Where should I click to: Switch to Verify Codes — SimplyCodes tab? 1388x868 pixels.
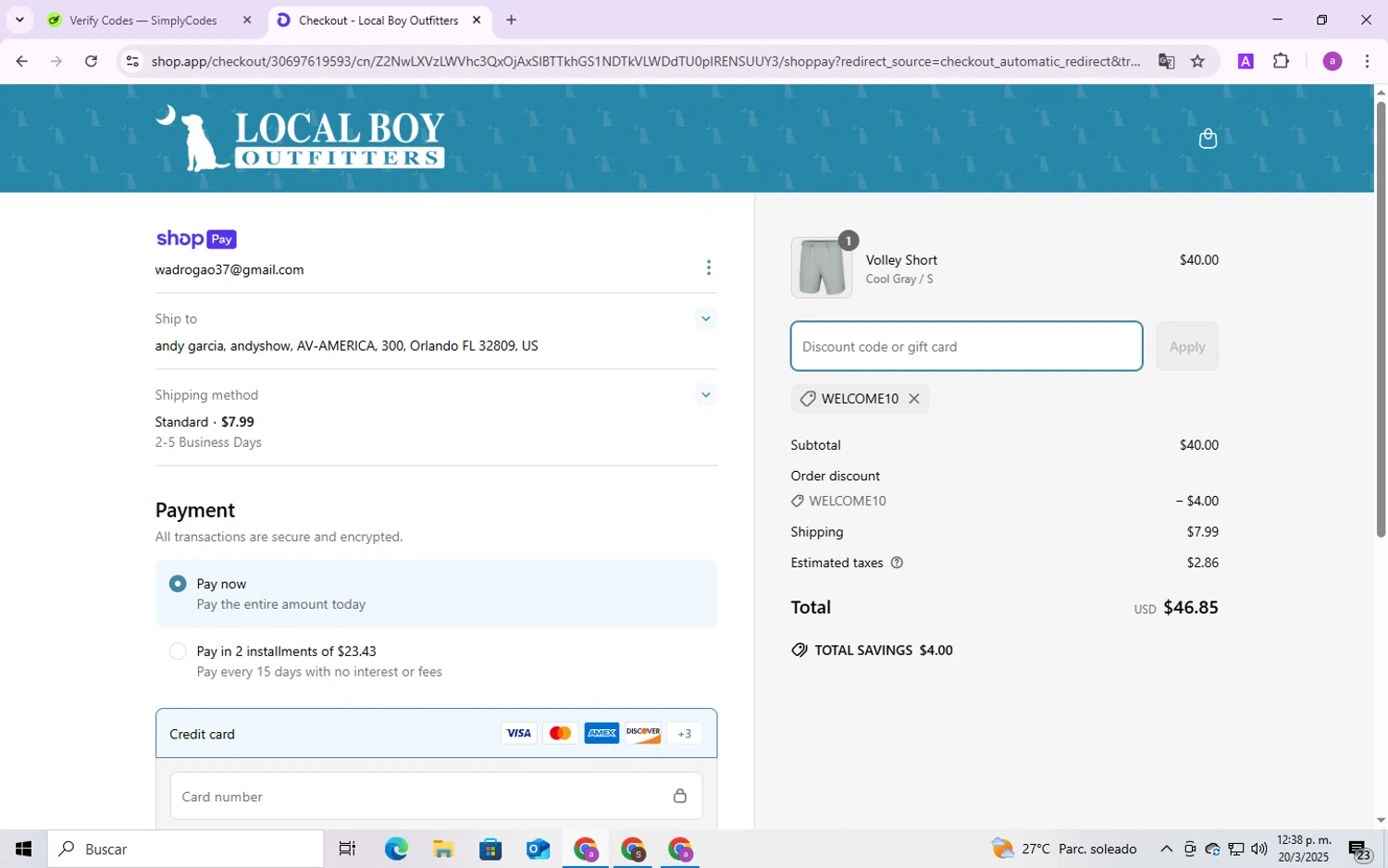(143, 19)
